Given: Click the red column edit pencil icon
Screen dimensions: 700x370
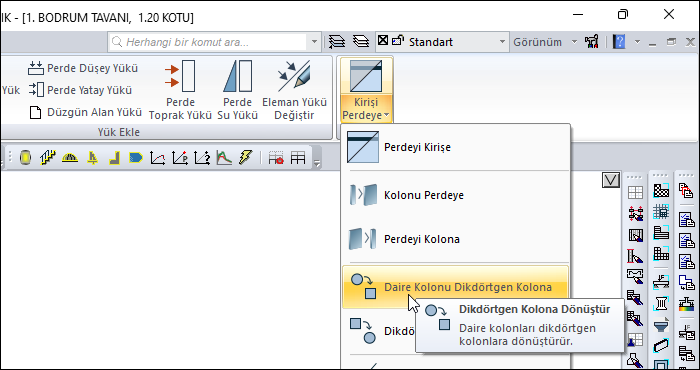Looking at the screenshot, I should pos(635,255).
